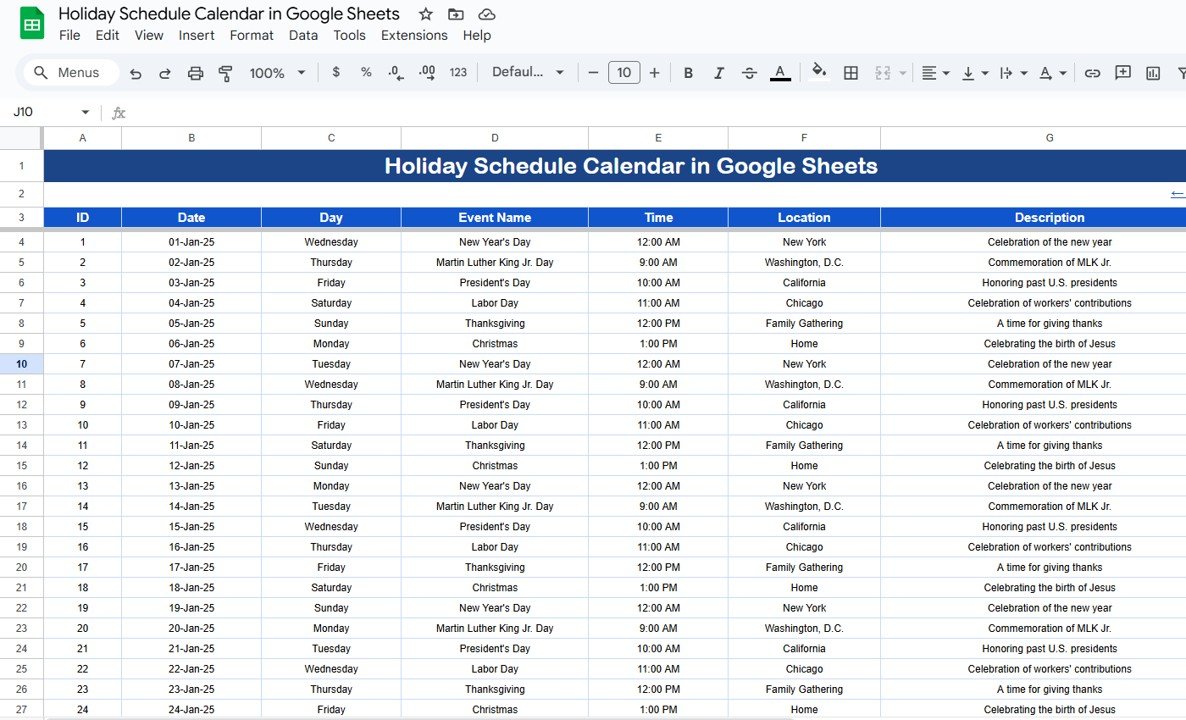Toggle strikethrough formatting
Screen dimensions: 1186x720
749,73
